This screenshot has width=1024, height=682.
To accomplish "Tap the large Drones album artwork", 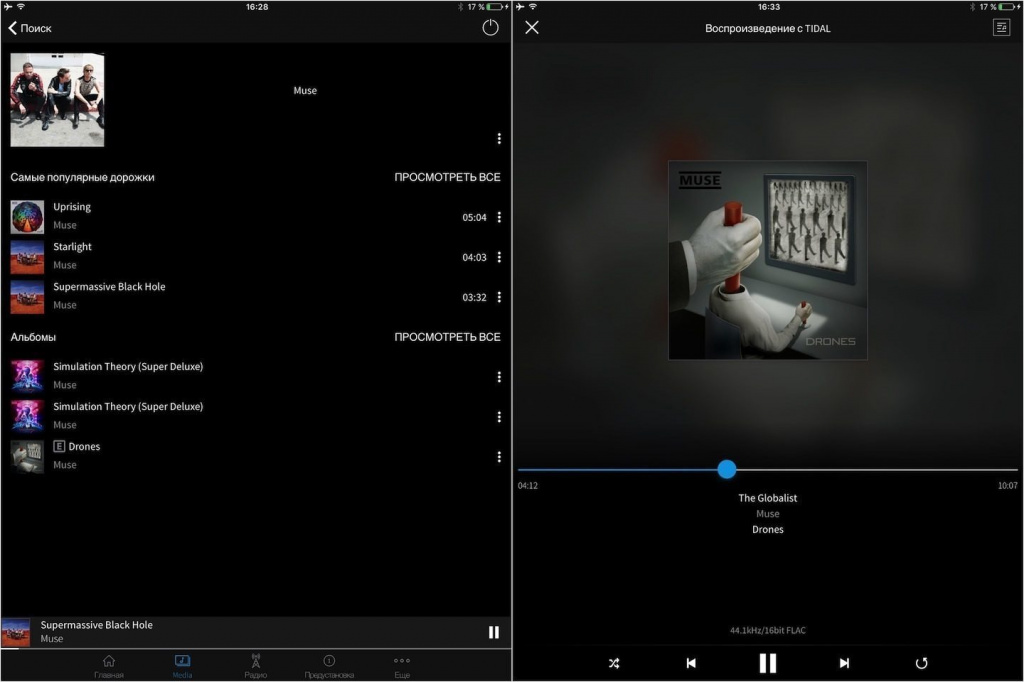I will 768,260.
